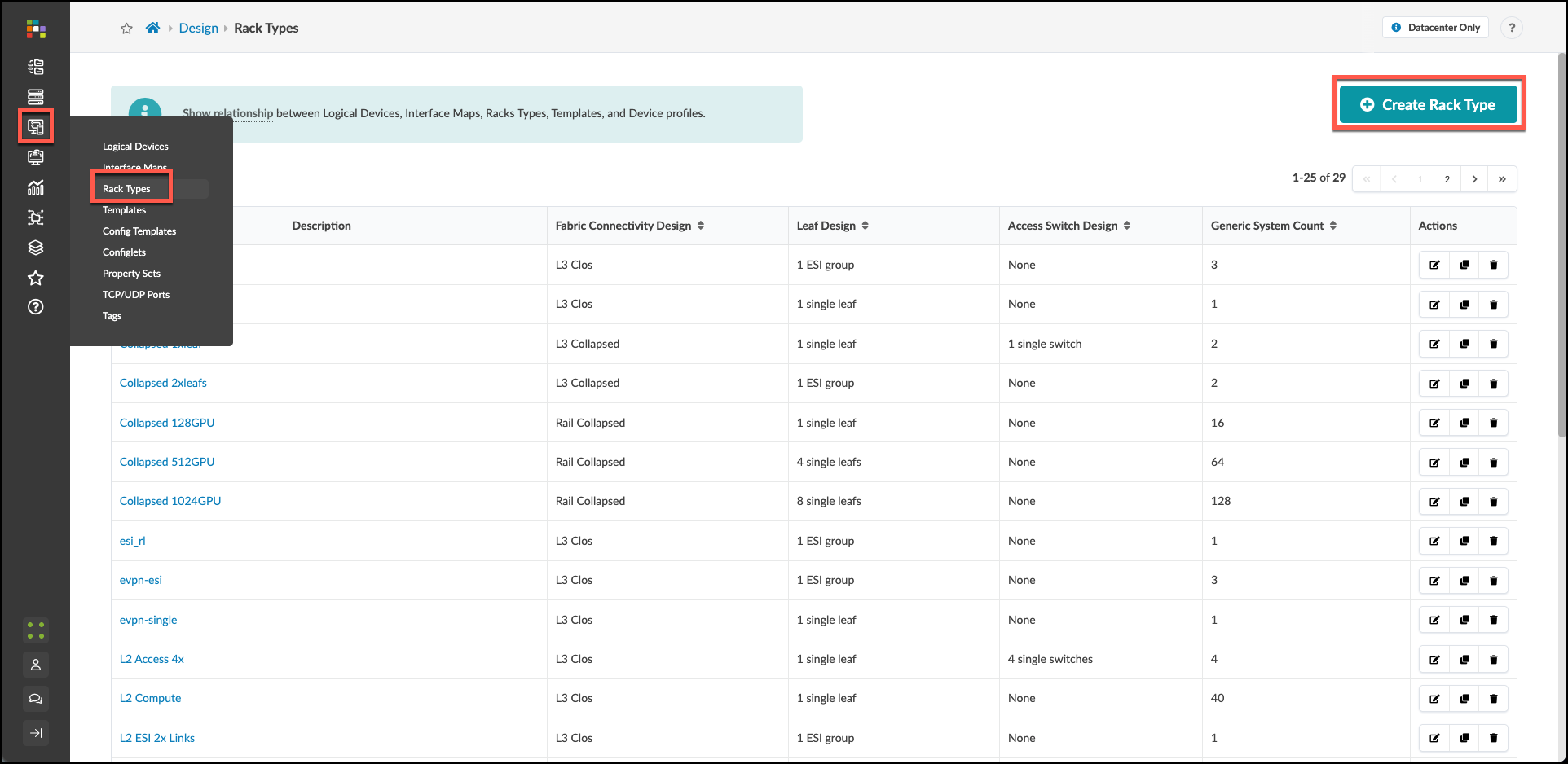This screenshot has height=764, width=1568.
Task: Select Templates from the Design menu
Action: [x=124, y=209]
